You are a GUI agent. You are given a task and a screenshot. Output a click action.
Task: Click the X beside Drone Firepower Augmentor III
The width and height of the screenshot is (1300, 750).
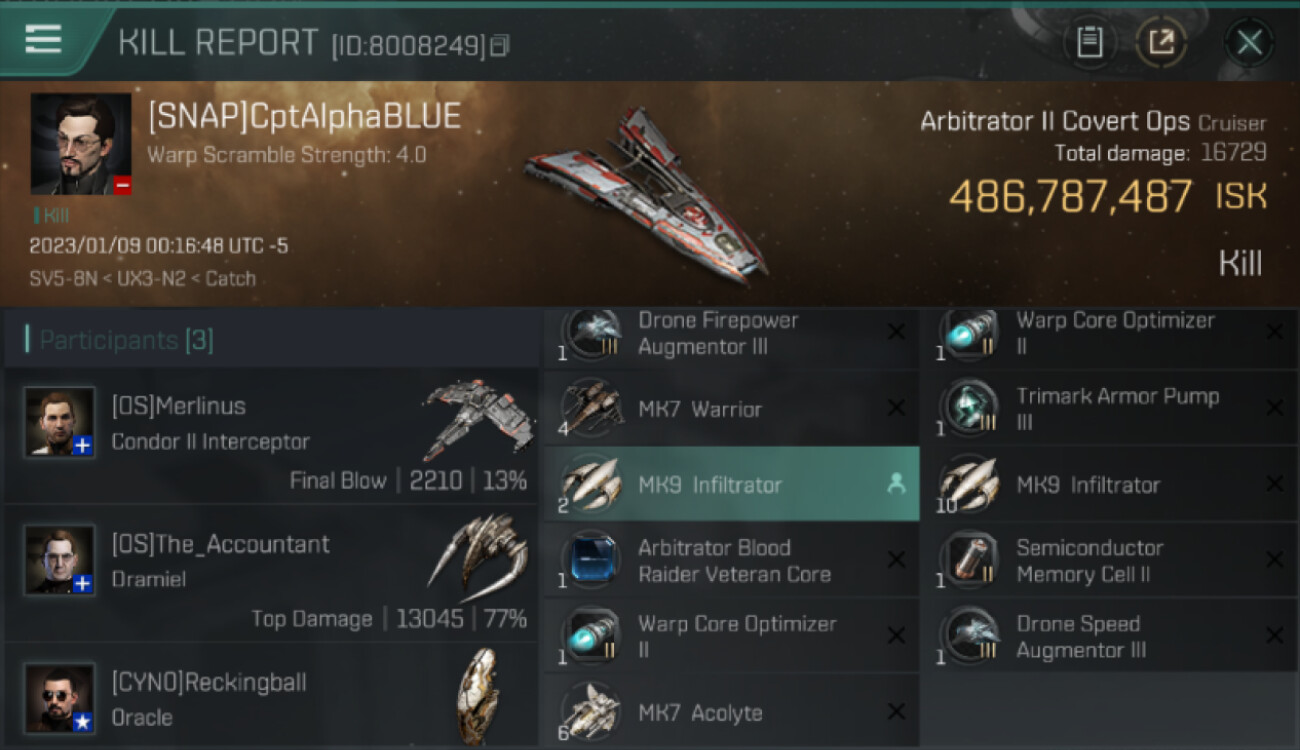896,332
